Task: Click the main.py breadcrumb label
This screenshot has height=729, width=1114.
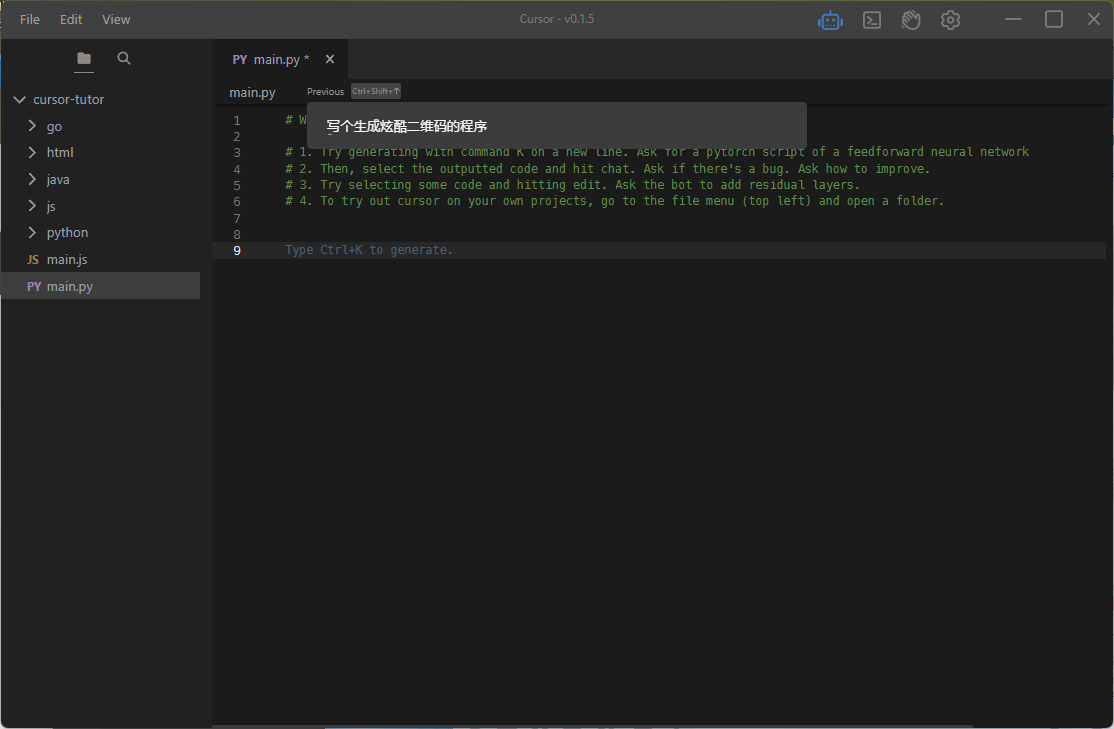Action: [252, 93]
